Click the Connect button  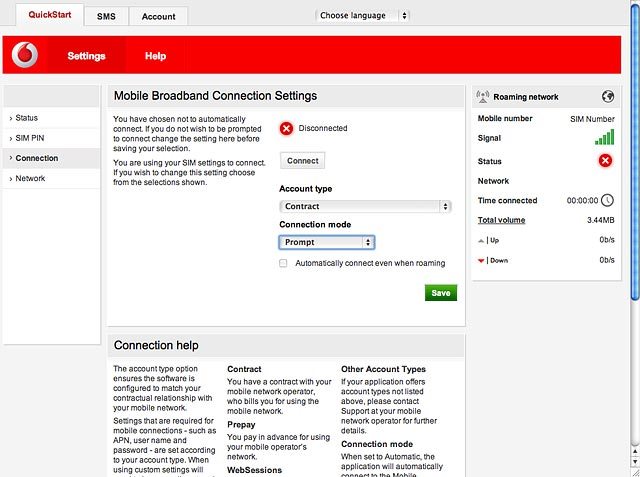click(x=302, y=161)
